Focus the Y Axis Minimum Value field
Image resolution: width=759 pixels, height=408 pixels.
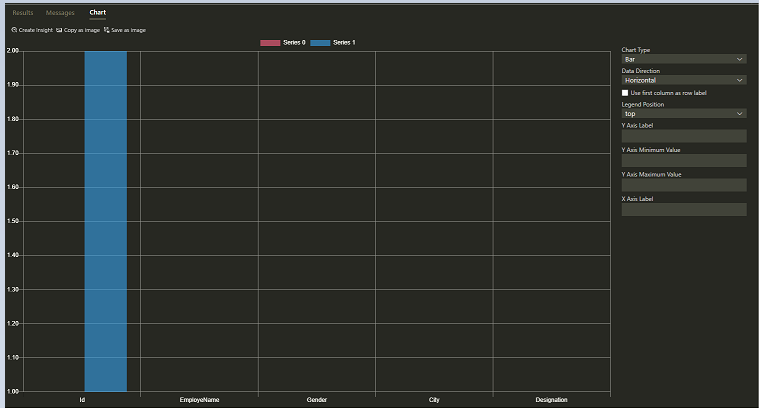click(683, 160)
